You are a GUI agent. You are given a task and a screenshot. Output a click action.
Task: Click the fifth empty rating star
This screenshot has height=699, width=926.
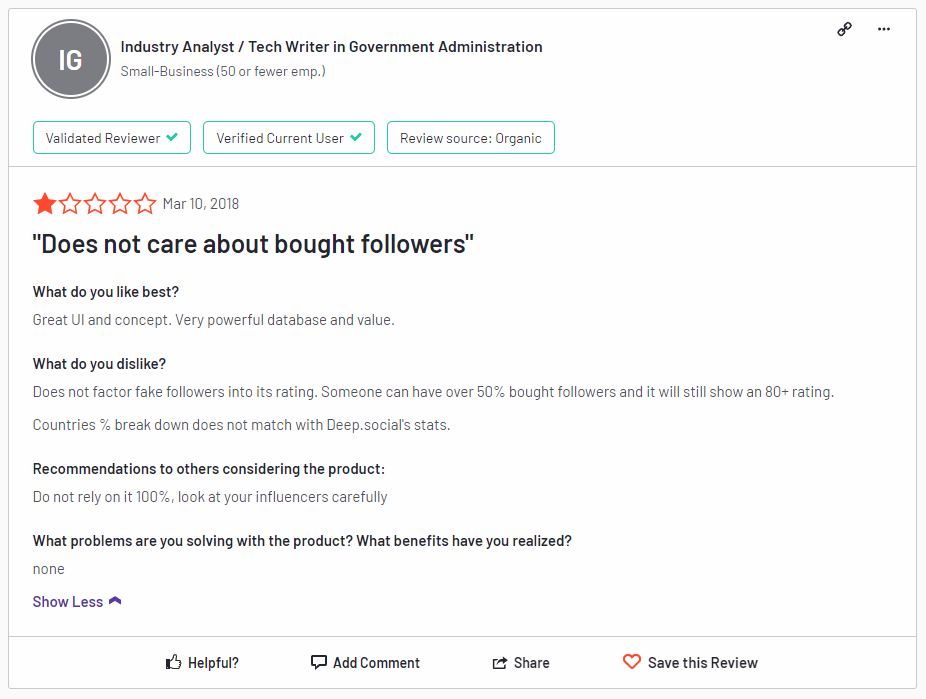[145, 204]
